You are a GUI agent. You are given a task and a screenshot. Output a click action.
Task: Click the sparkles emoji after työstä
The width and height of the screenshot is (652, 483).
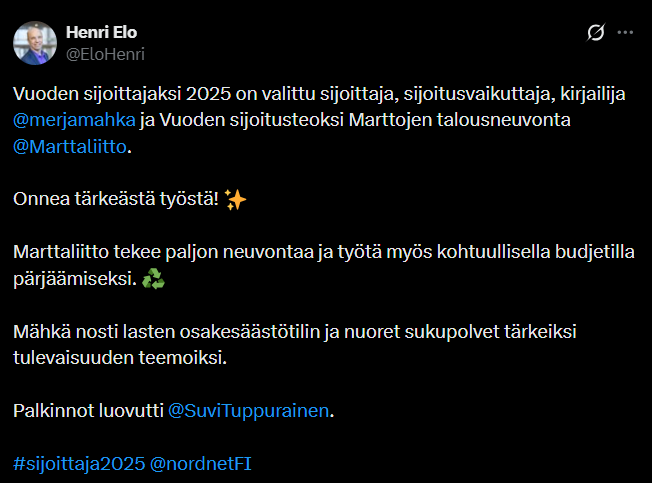[x=236, y=199]
